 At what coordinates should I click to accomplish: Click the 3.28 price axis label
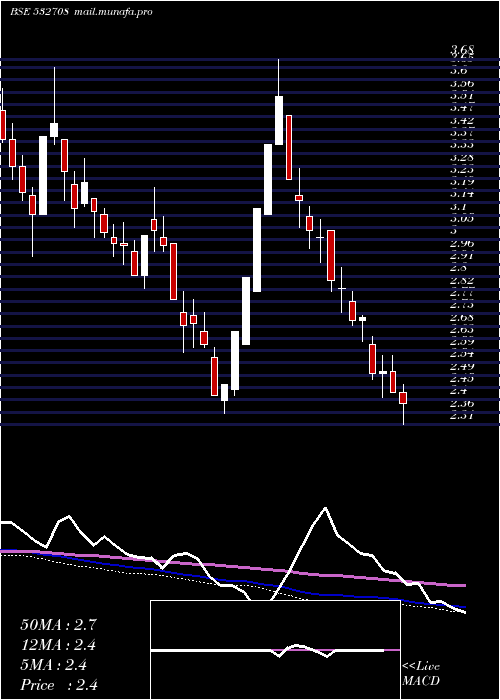point(462,158)
